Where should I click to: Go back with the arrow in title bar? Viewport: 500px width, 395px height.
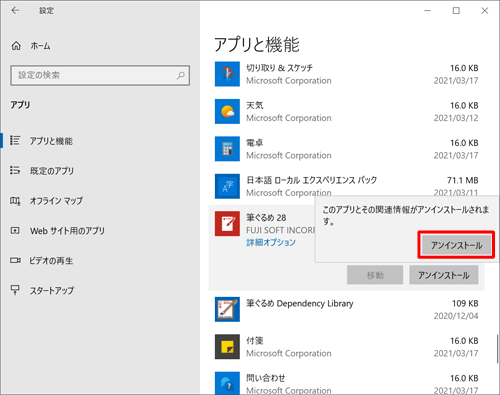click(x=15, y=11)
